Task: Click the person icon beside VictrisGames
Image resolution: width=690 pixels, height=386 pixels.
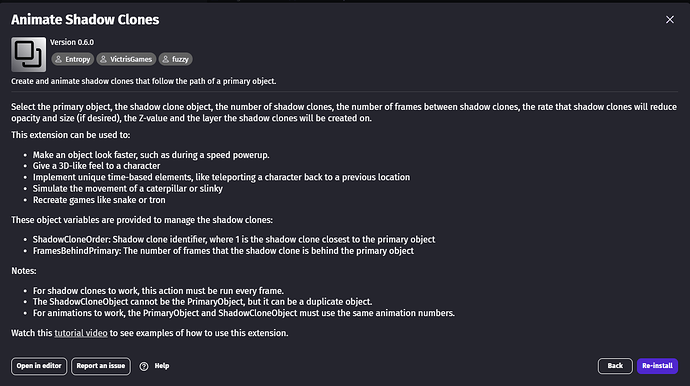Action: coord(103,59)
